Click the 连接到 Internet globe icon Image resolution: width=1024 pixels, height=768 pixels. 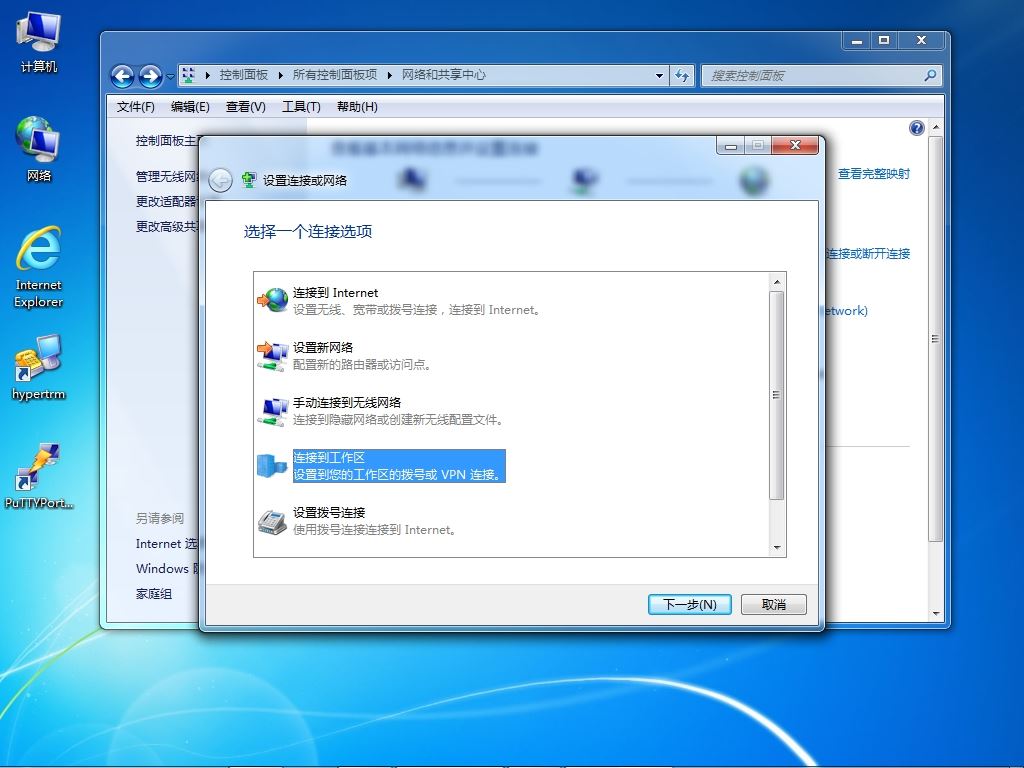click(272, 300)
